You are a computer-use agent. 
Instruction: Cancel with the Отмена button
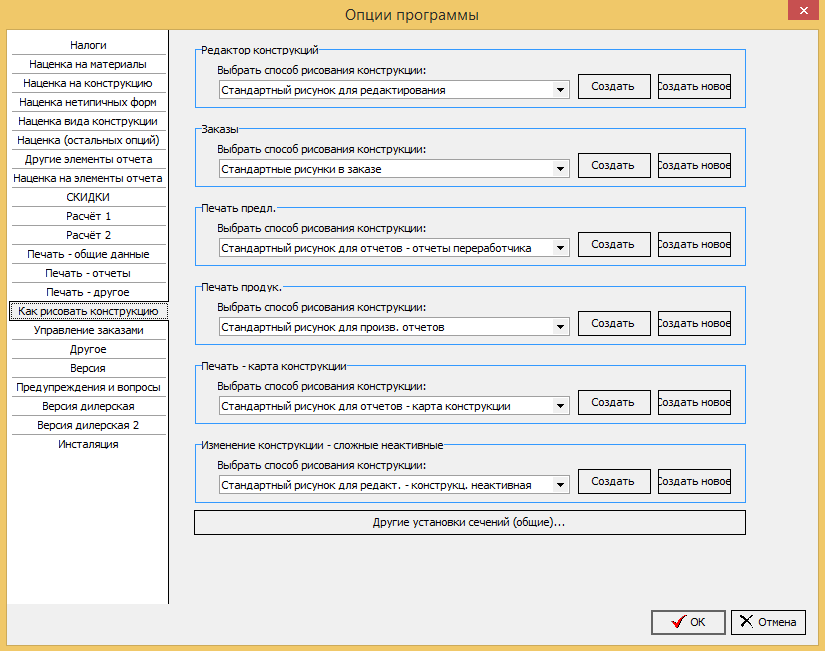(768, 622)
